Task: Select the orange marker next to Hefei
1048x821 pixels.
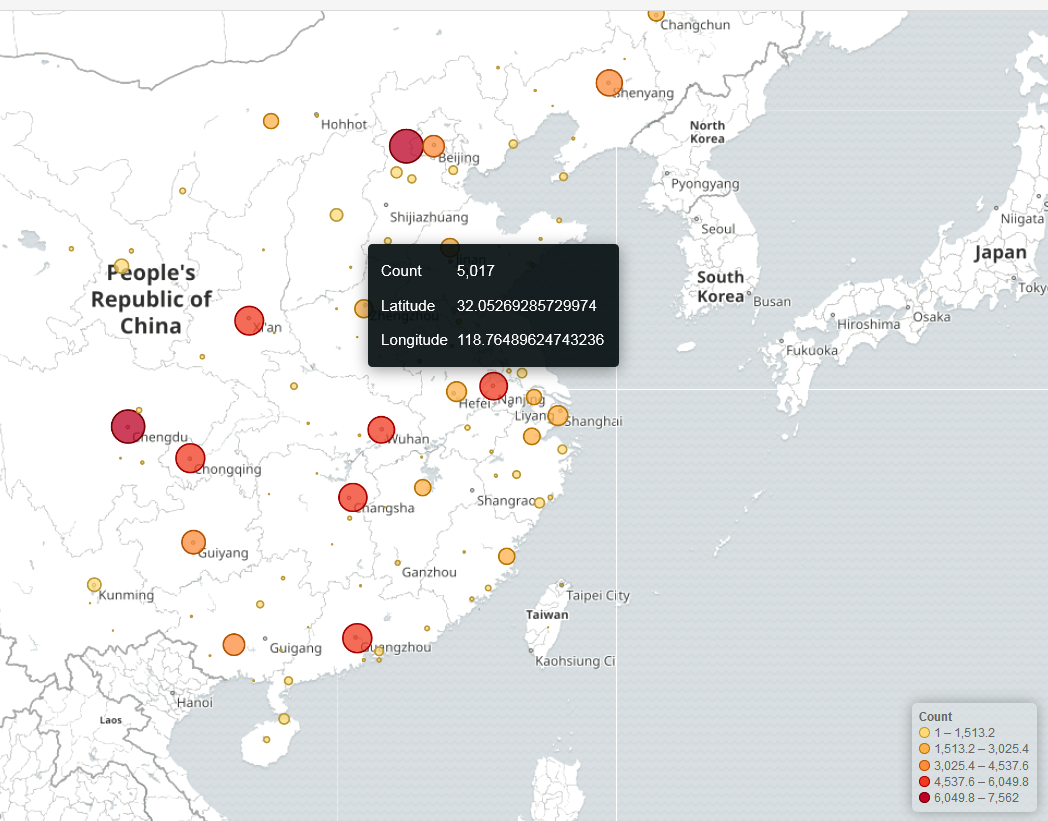Action: 456,391
